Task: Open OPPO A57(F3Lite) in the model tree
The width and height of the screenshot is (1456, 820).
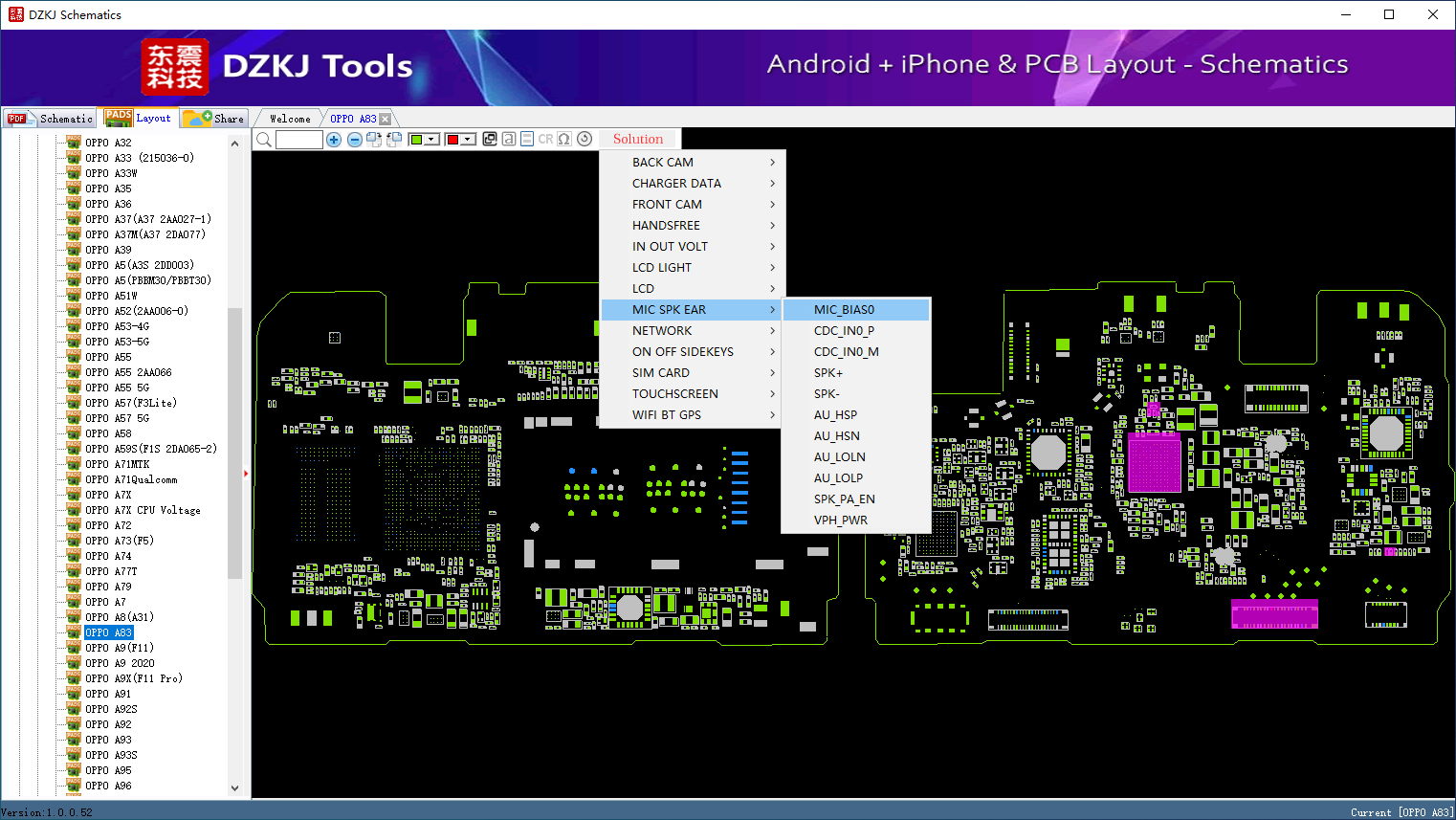Action: pyautogui.click(x=131, y=403)
